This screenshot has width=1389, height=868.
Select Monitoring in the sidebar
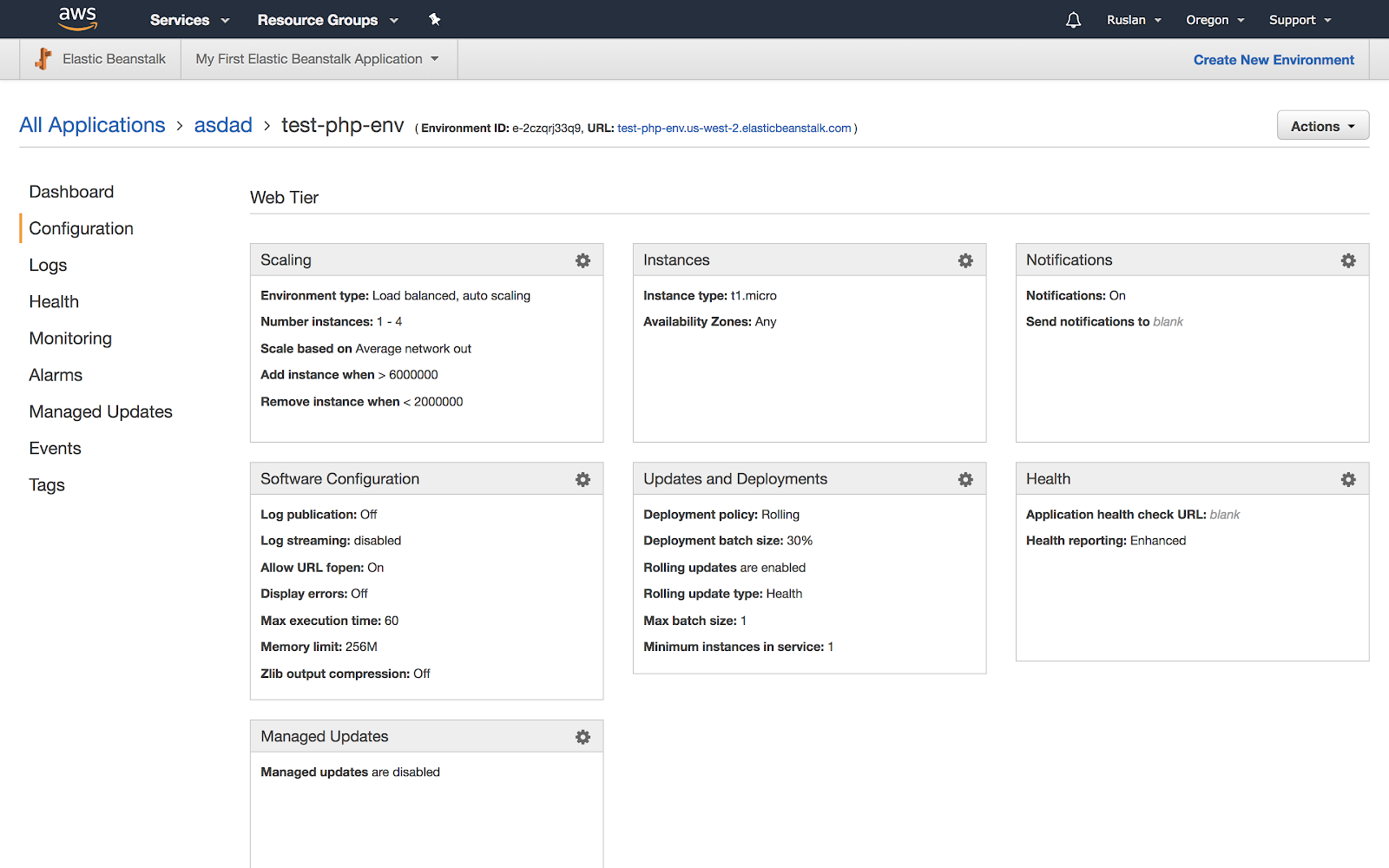click(70, 339)
